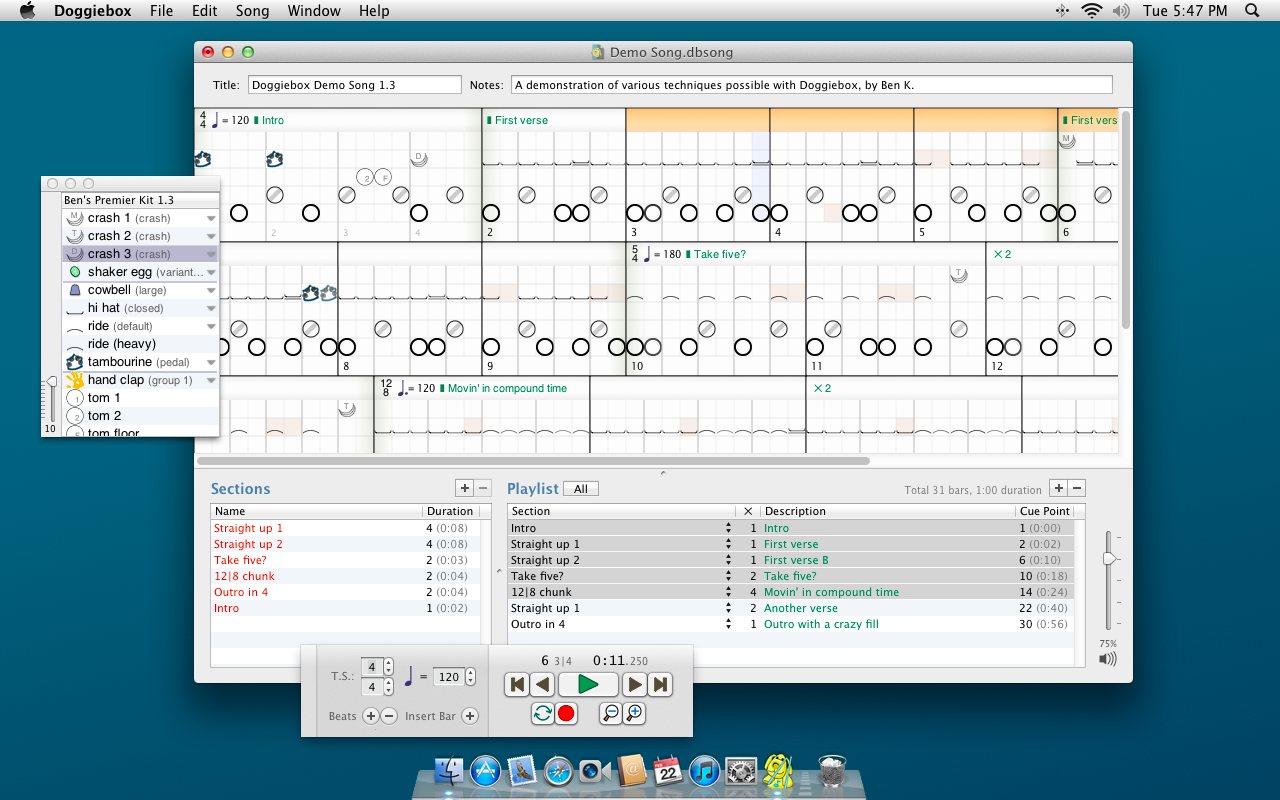Add a beat with Beats plus button

pyautogui.click(x=370, y=716)
